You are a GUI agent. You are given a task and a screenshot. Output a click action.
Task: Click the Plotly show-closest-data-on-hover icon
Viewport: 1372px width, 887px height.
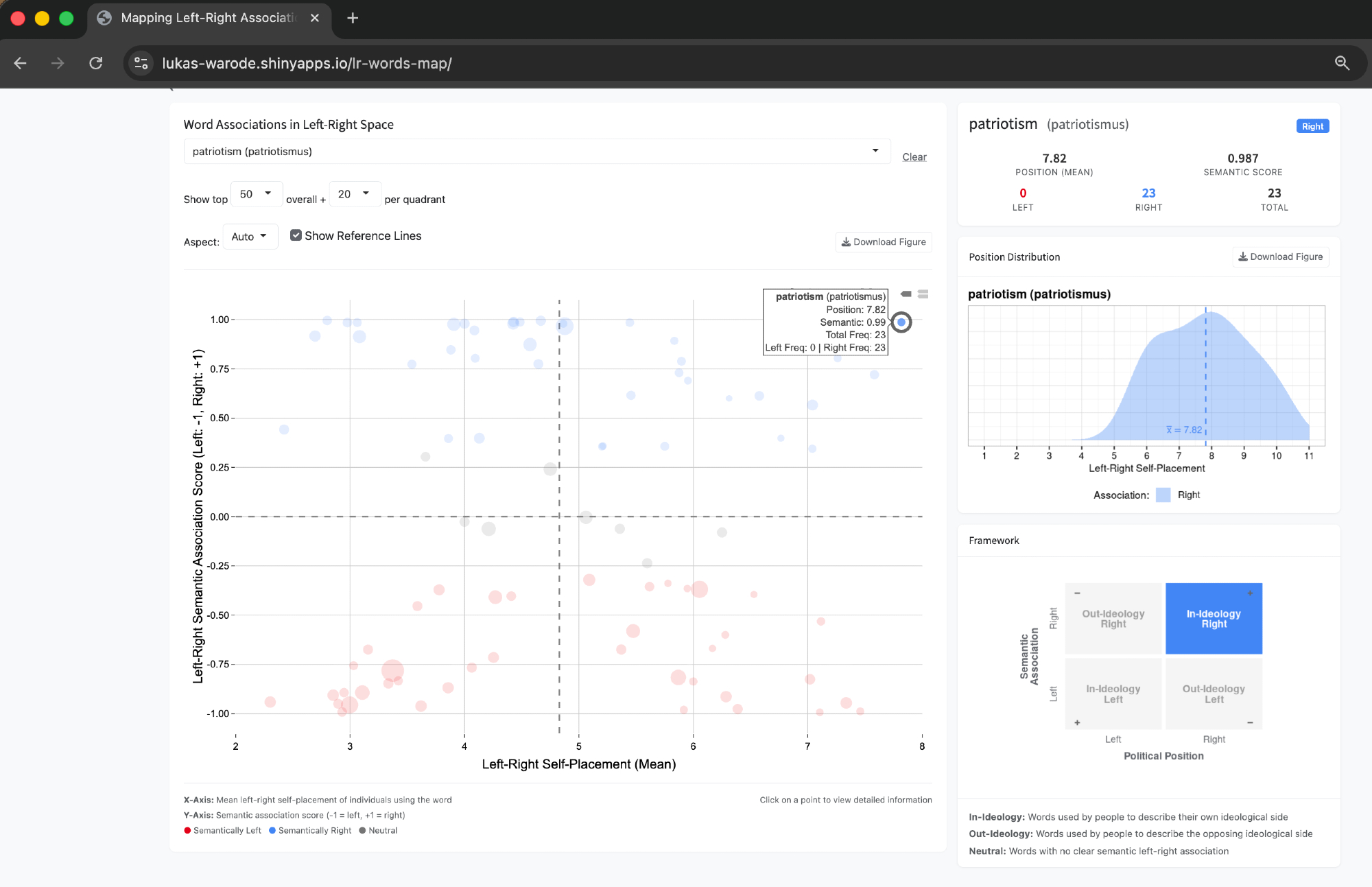[906, 294]
